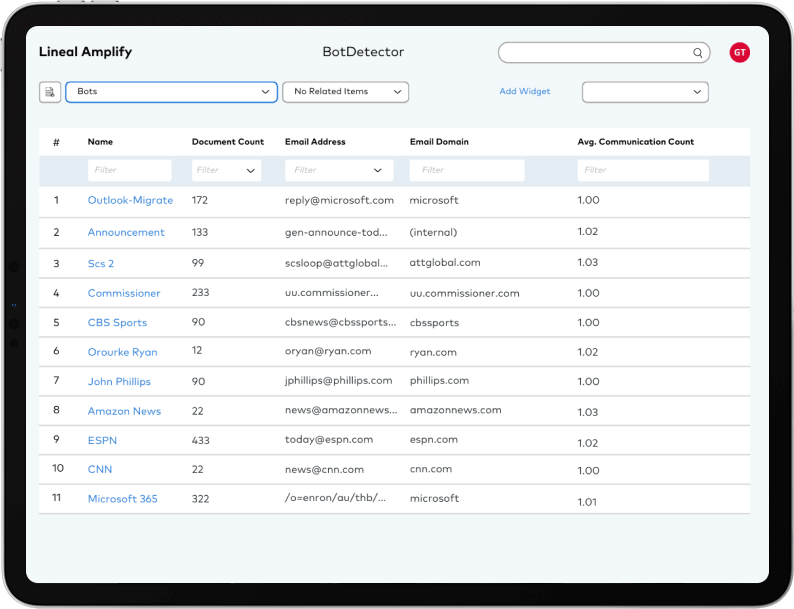Open the Outlook-Migrate bot entry

pos(130,201)
